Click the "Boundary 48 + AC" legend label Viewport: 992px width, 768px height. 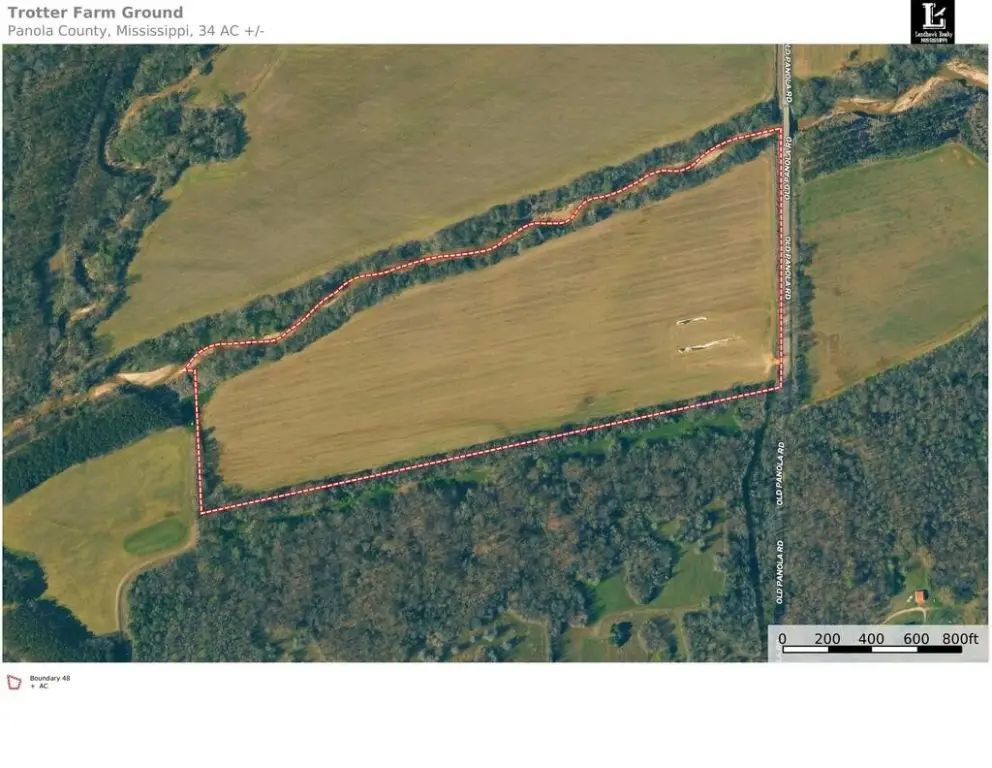click(49, 682)
